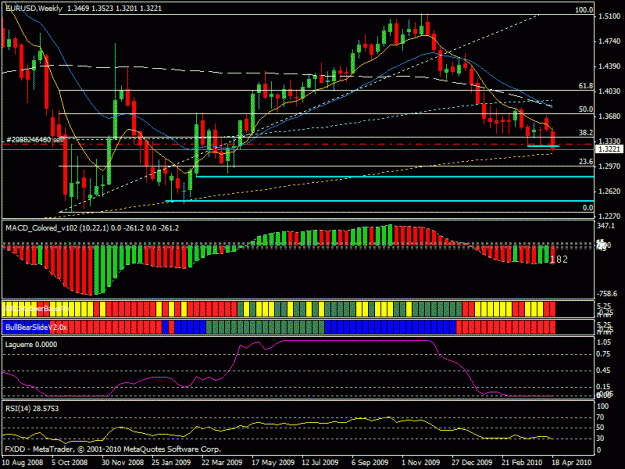The image size is (625, 469).
Task: Click the RSI(14) 28.5753 indicator label
Action: (32, 408)
